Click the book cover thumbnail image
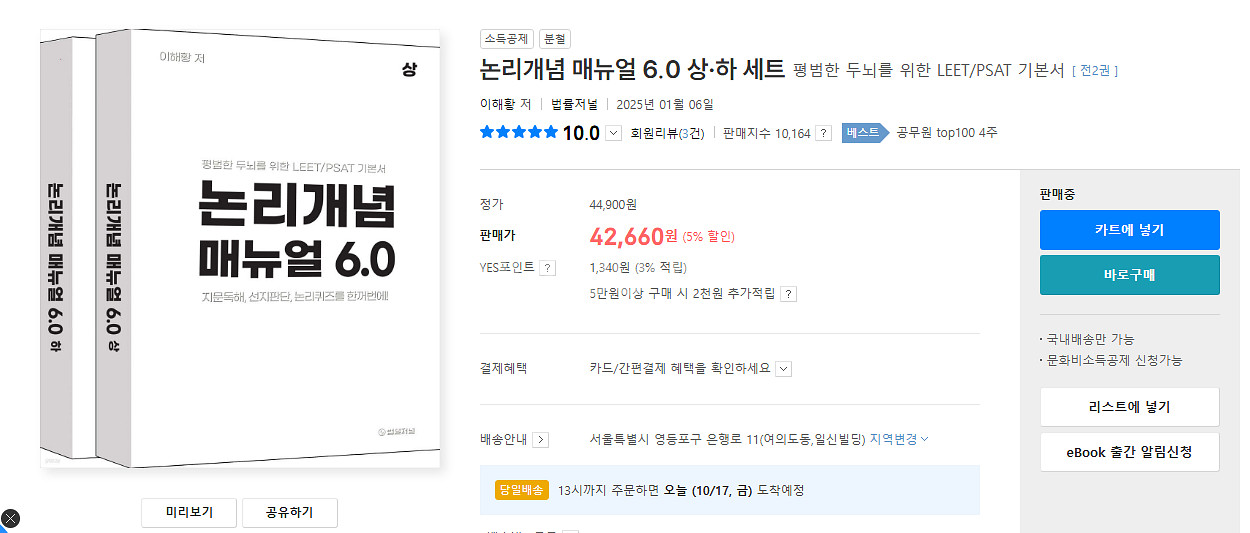The width and height of the screenshot is (1250, 533). click(x=240, y=250)
